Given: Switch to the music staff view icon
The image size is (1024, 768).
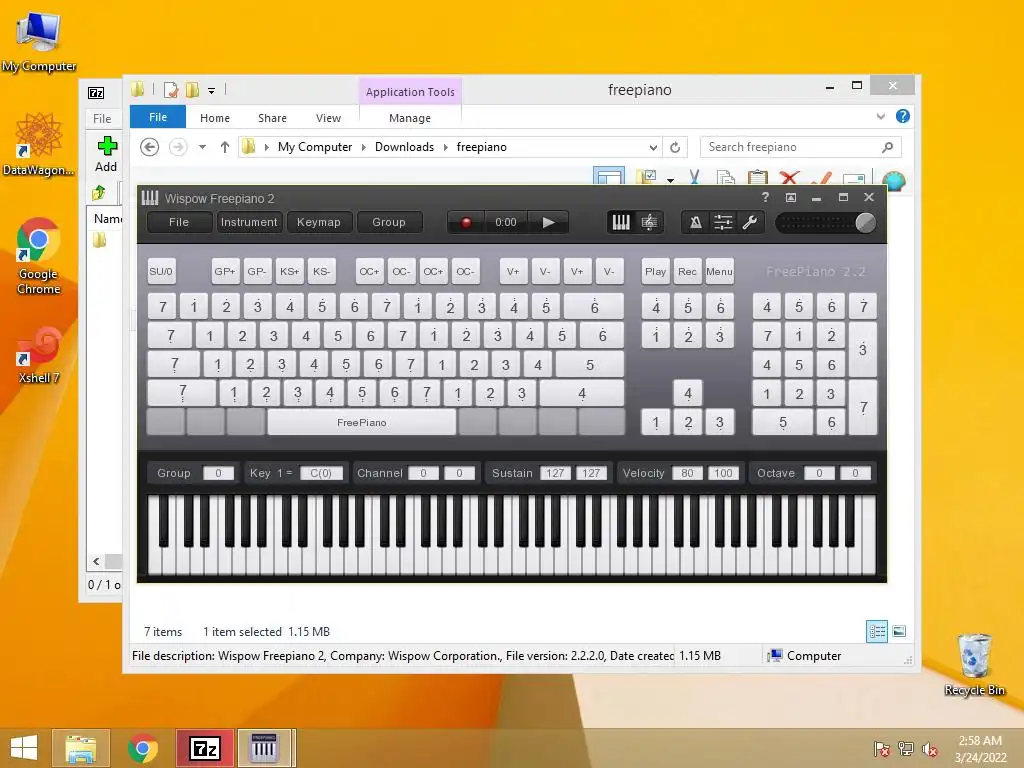Looking at the screenshot, I should click(649, 223).
